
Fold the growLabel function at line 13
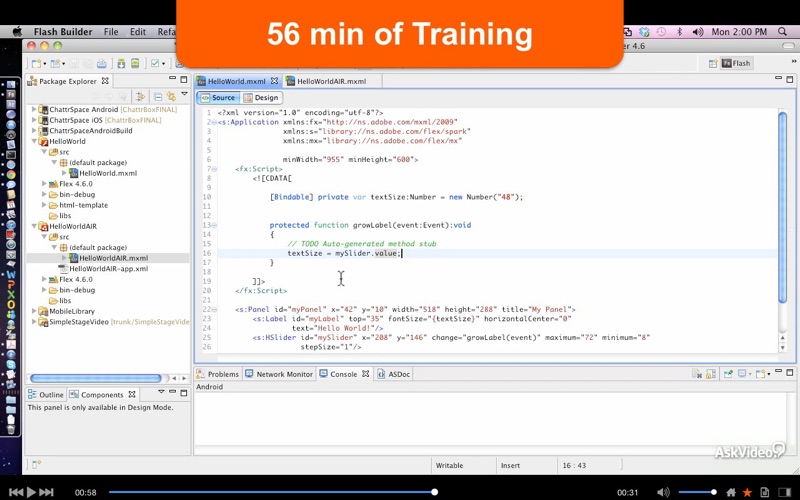(214, 225)
